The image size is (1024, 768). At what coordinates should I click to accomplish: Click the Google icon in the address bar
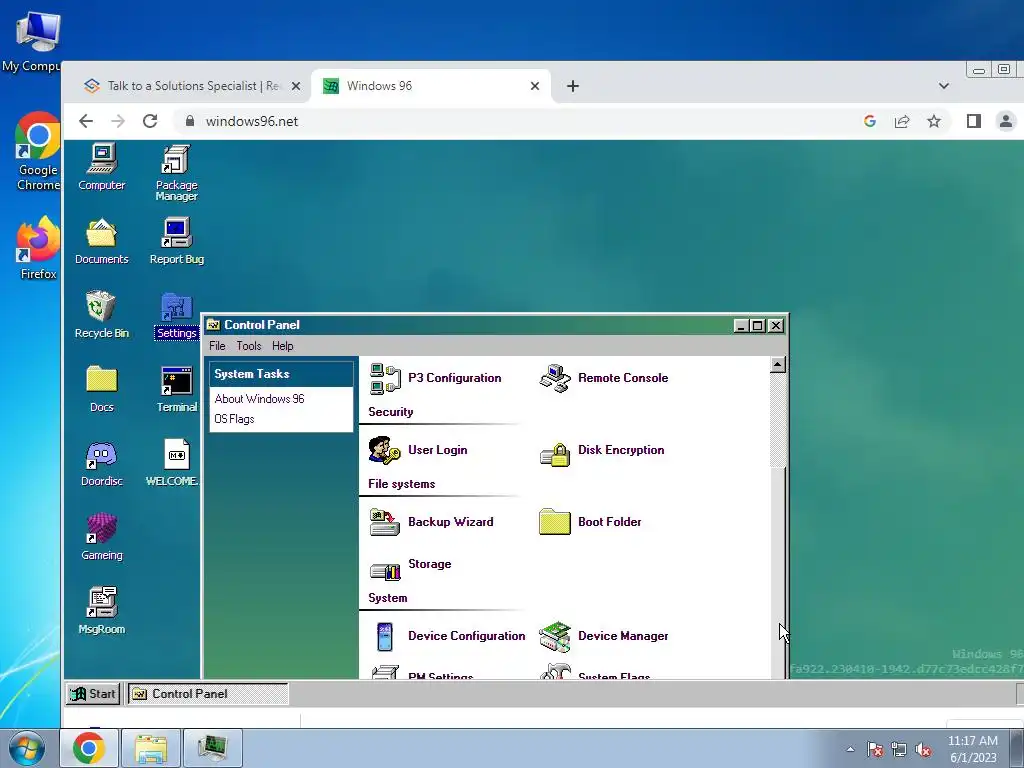[870, 121]
